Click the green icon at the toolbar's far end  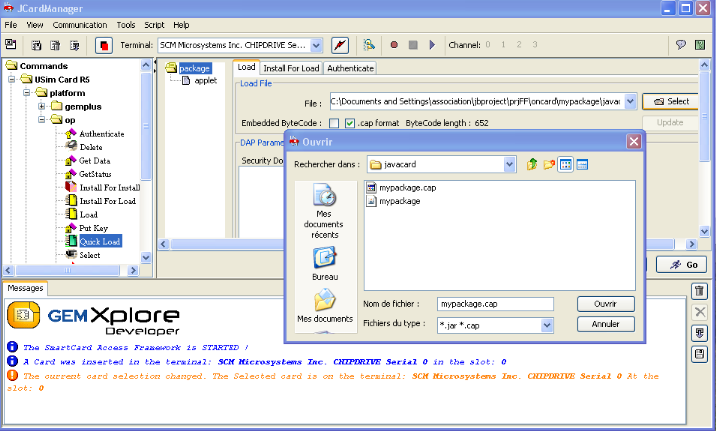pos(700,45)
